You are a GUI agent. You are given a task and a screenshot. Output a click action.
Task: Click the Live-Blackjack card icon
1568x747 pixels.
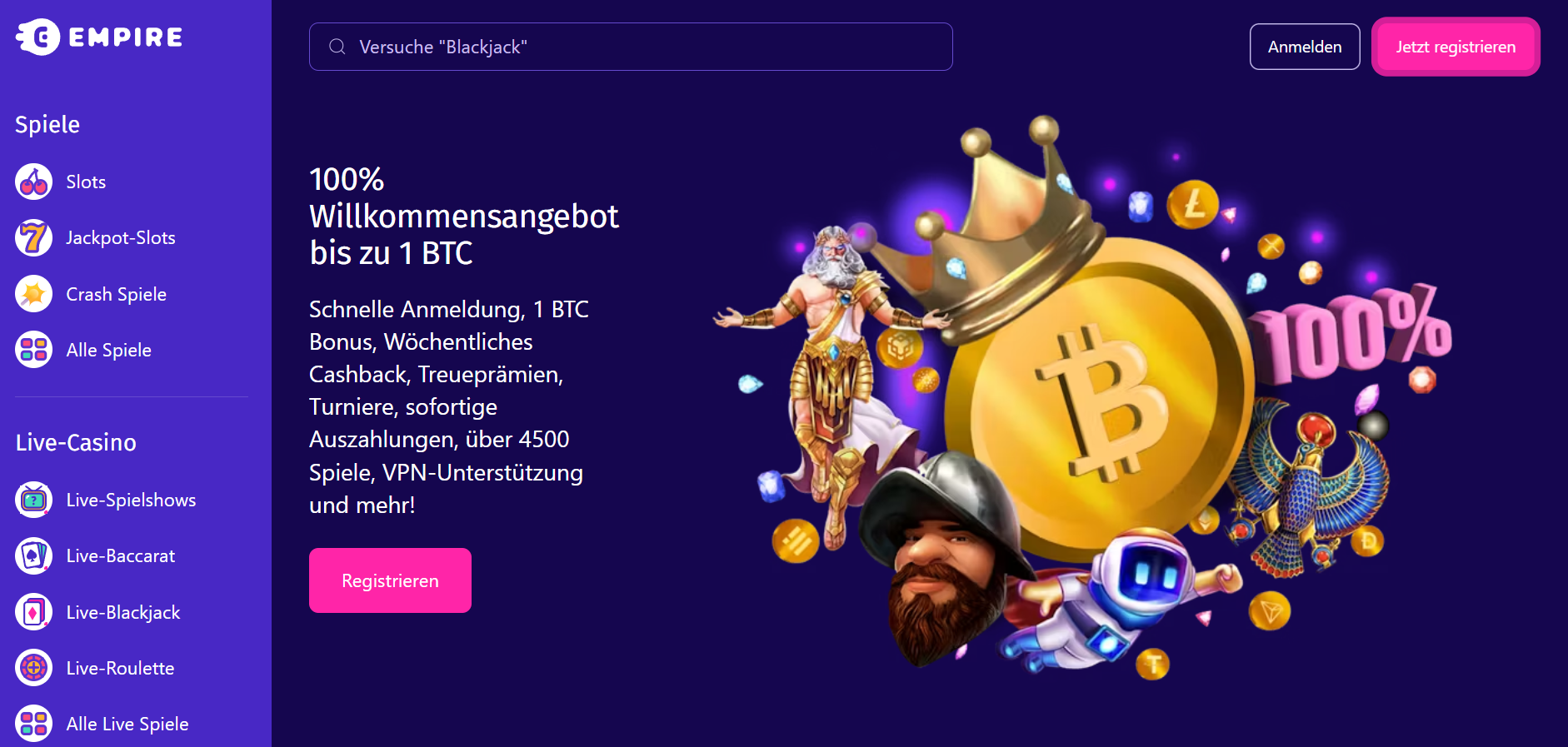34,612
